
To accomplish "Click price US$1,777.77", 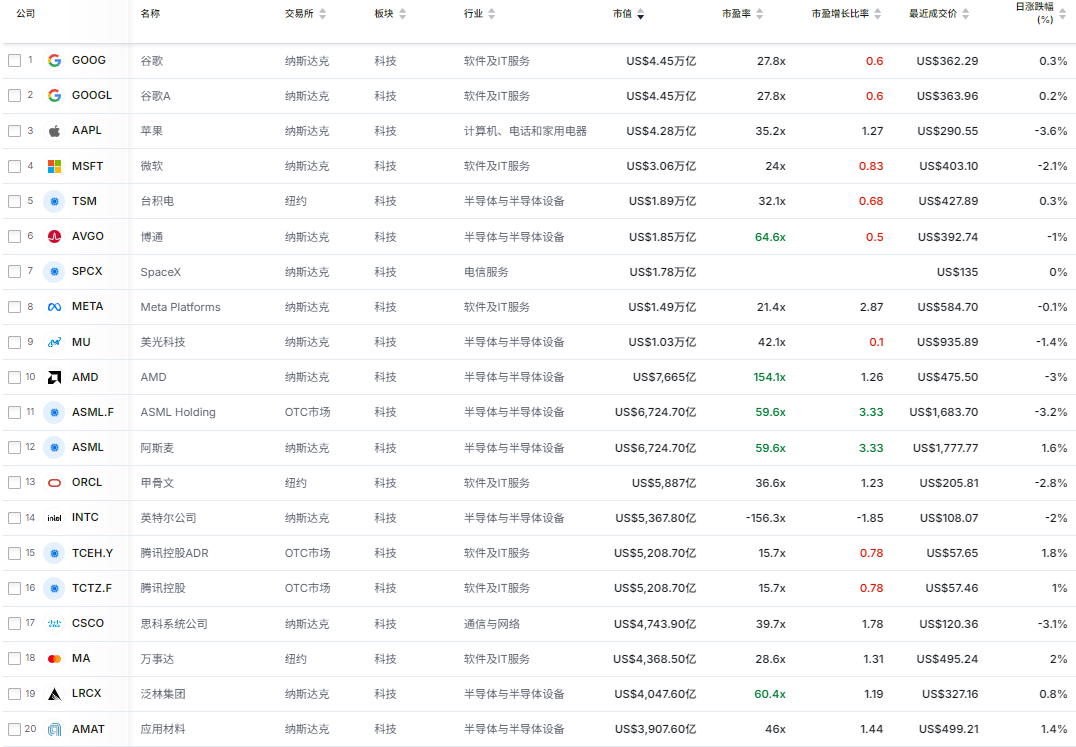I will 946,448.
